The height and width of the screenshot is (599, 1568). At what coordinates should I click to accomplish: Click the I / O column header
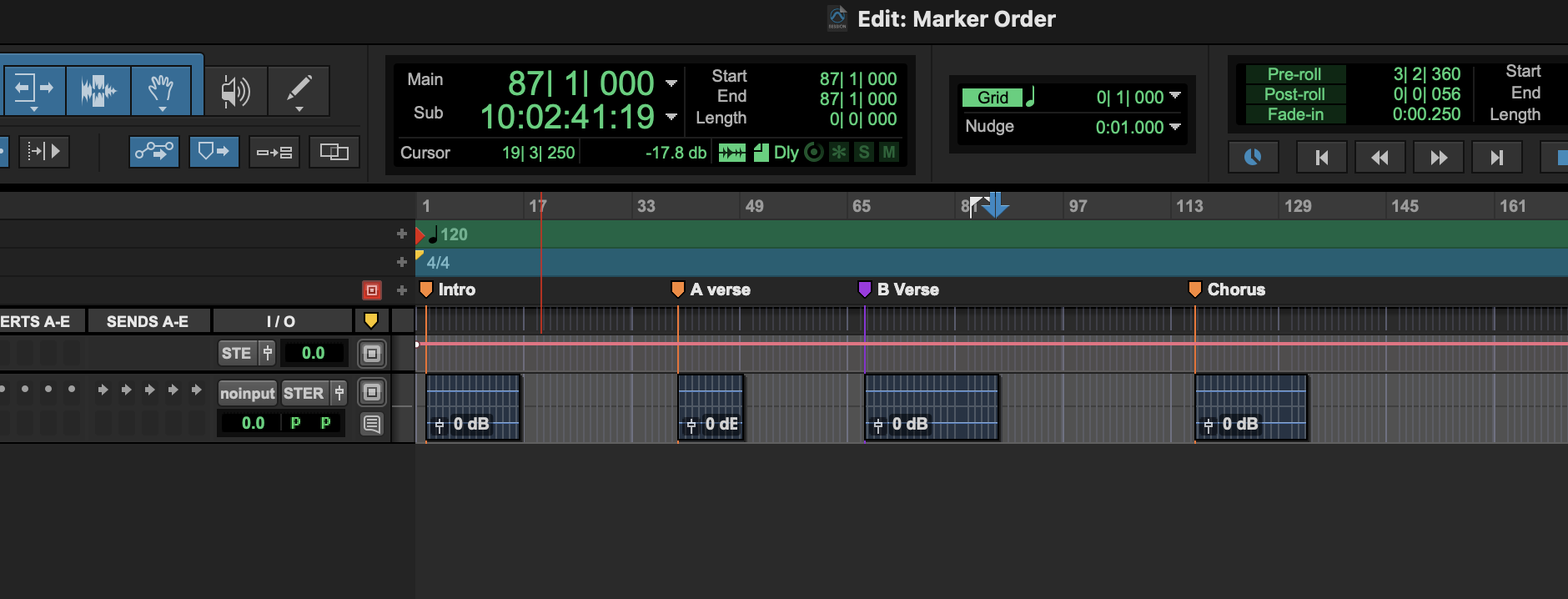[x=281, y=321]
